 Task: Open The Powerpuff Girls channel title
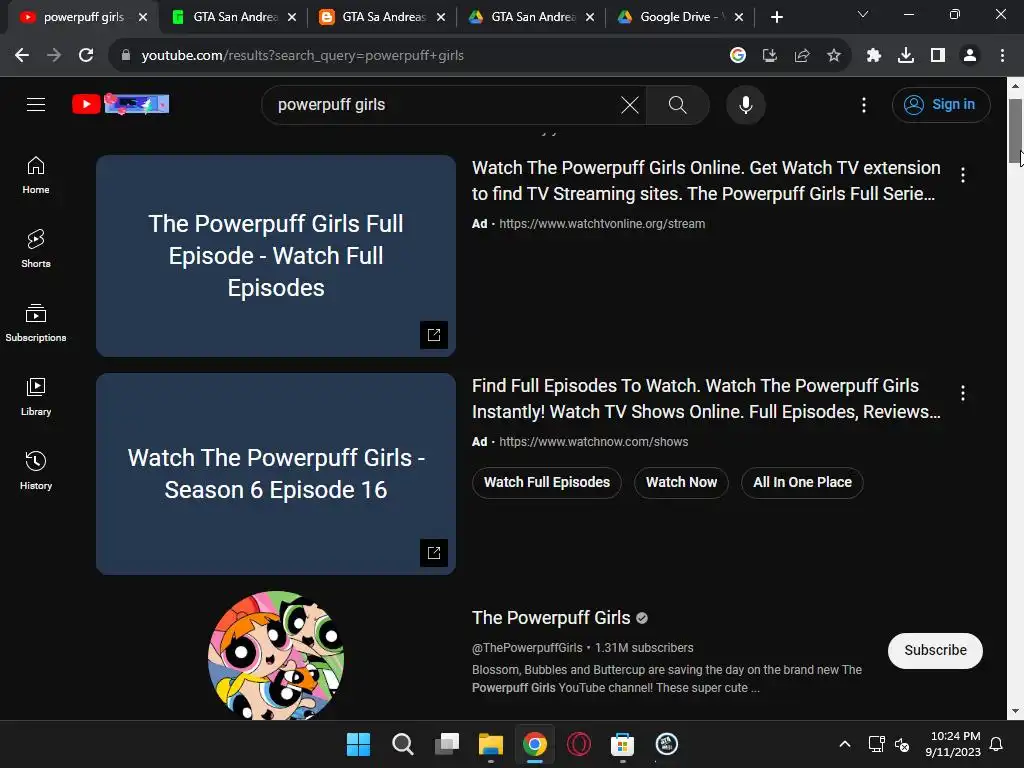pyautogui.click(x=551, y=618)
